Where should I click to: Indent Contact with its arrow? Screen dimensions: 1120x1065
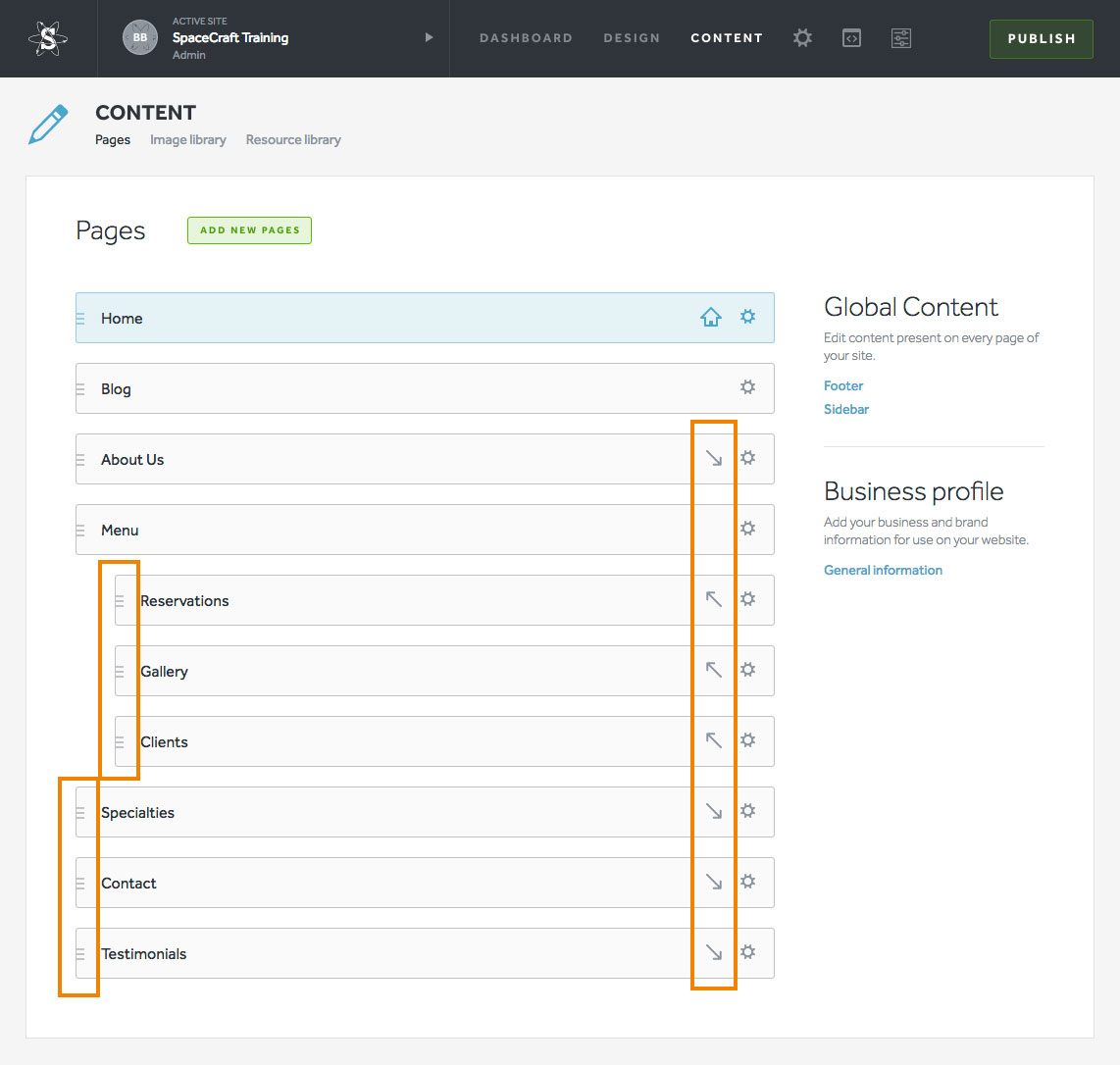coord(714,882)
